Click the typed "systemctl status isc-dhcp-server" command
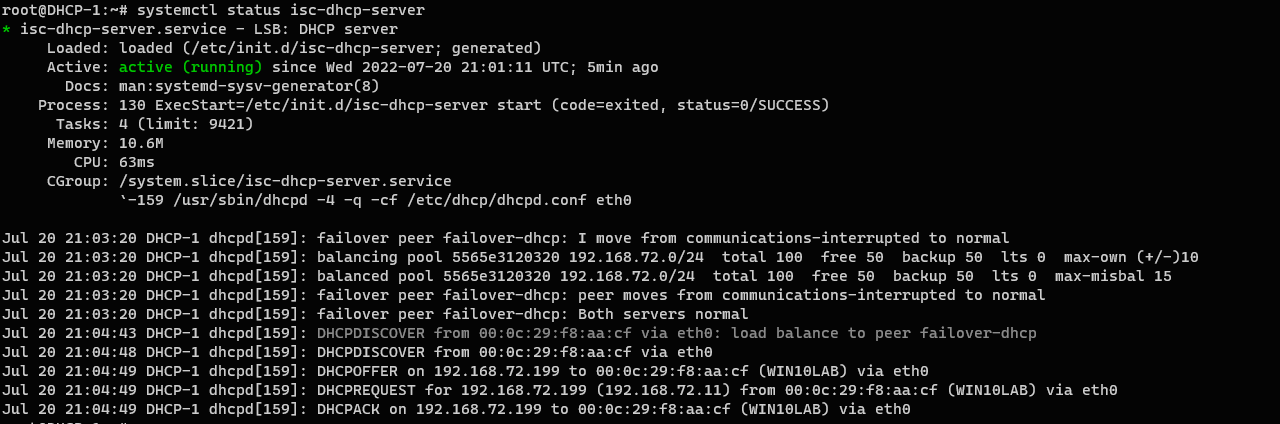Image resolution: width=1280 pixels, height=424 pixels. (280, 10)
